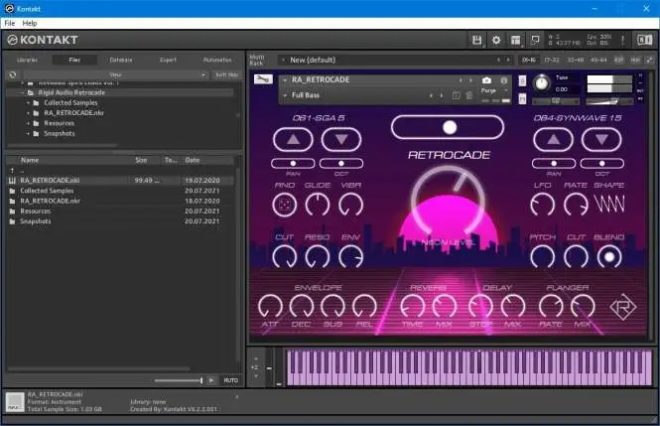The height and width of the screenshot is (426, 660).
Task: Click the exclamation panic/restart engine icon
Action: pyautogui.click(x=623, y=40)
